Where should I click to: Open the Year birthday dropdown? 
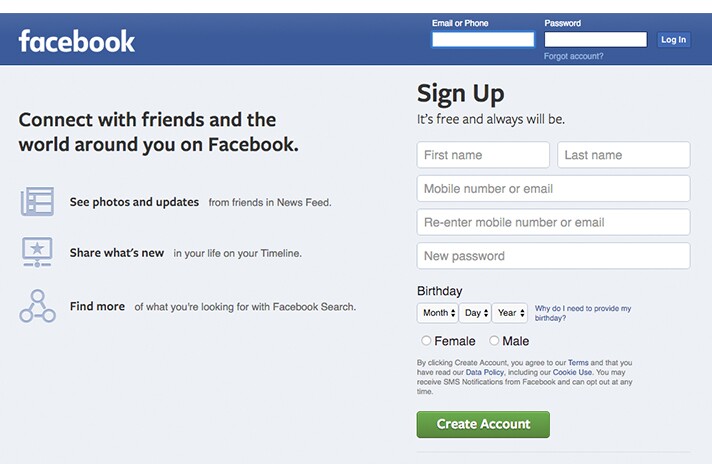(x=510, y=313)
